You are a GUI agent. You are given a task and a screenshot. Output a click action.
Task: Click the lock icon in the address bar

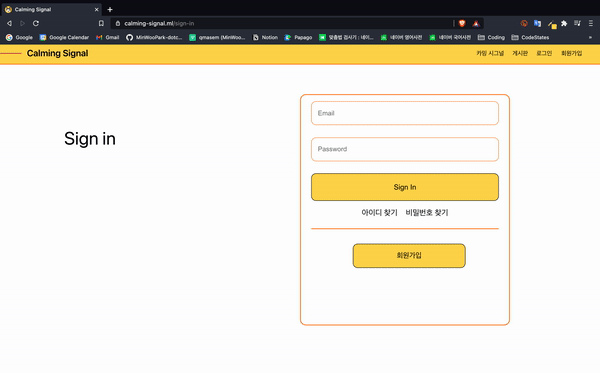pos(118,23)
